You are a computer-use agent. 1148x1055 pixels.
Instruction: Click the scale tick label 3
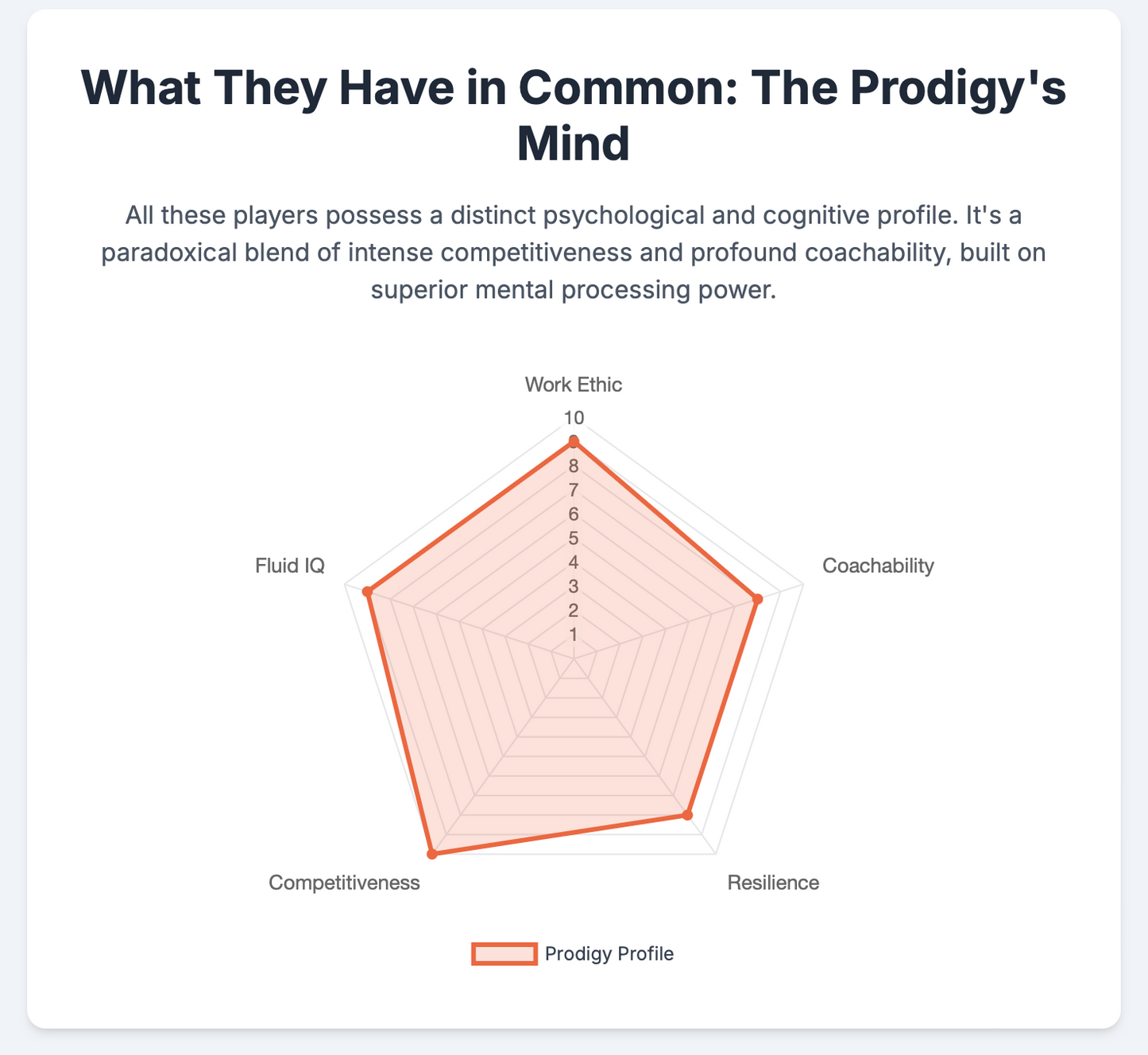[574, 587]
